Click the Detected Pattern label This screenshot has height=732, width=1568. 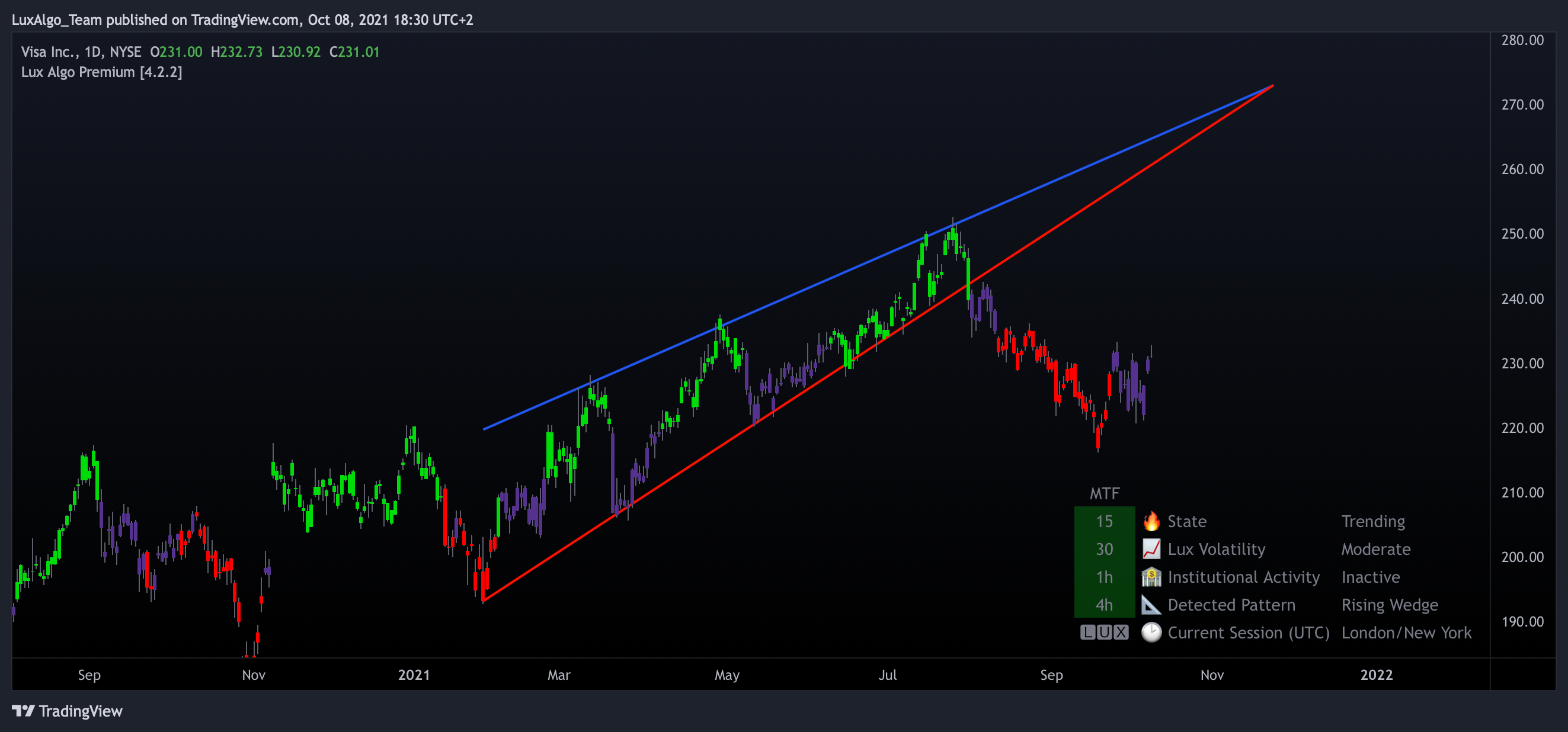(x=1231, y=605)
